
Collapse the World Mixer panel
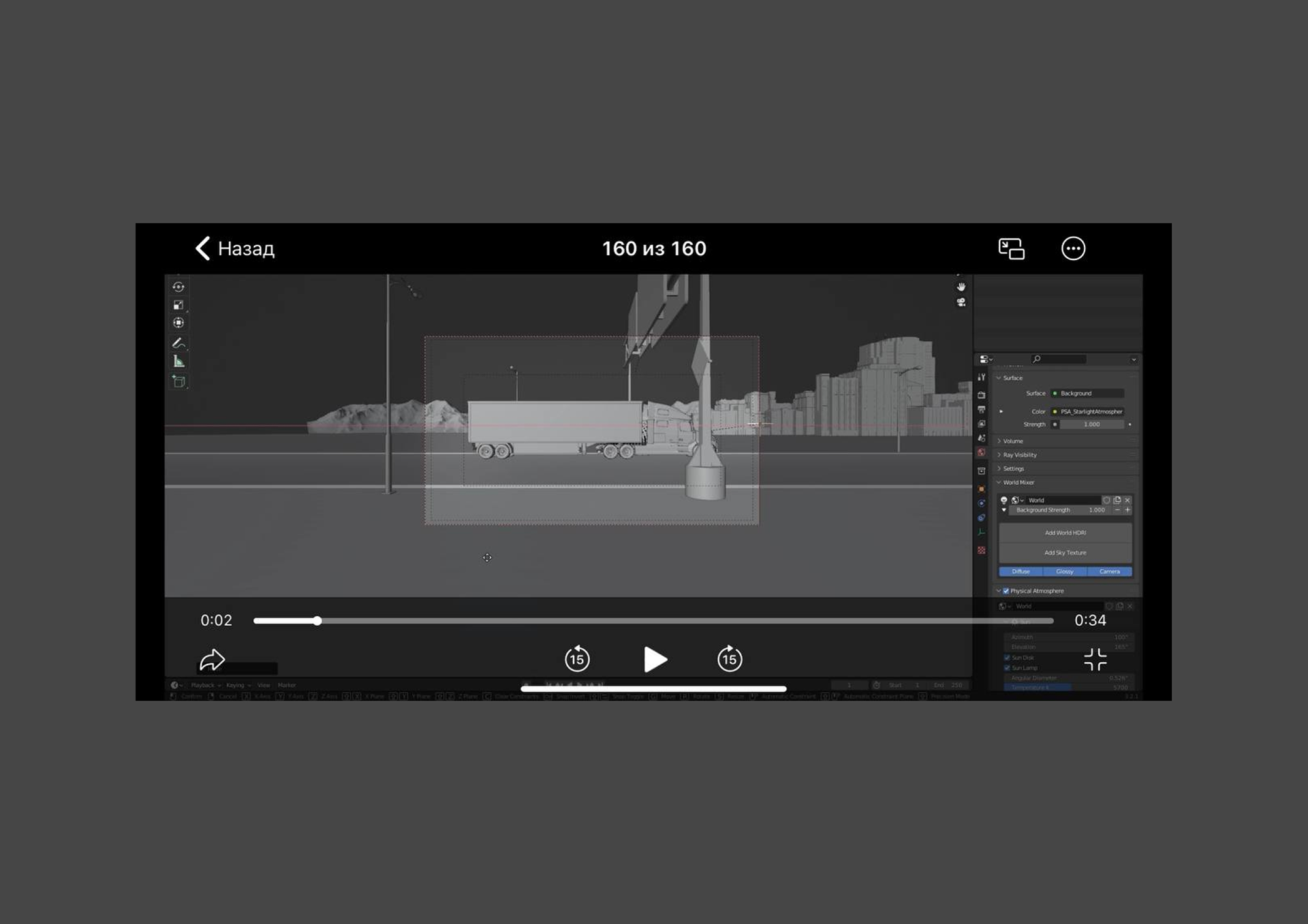(x=1018, y=482)
